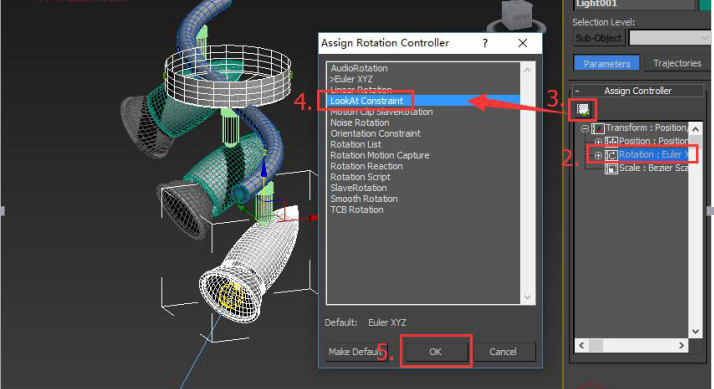Click the blue Z axis gizmo arrow
Viewport: 714px width, 389px height.
coord(264,169)
